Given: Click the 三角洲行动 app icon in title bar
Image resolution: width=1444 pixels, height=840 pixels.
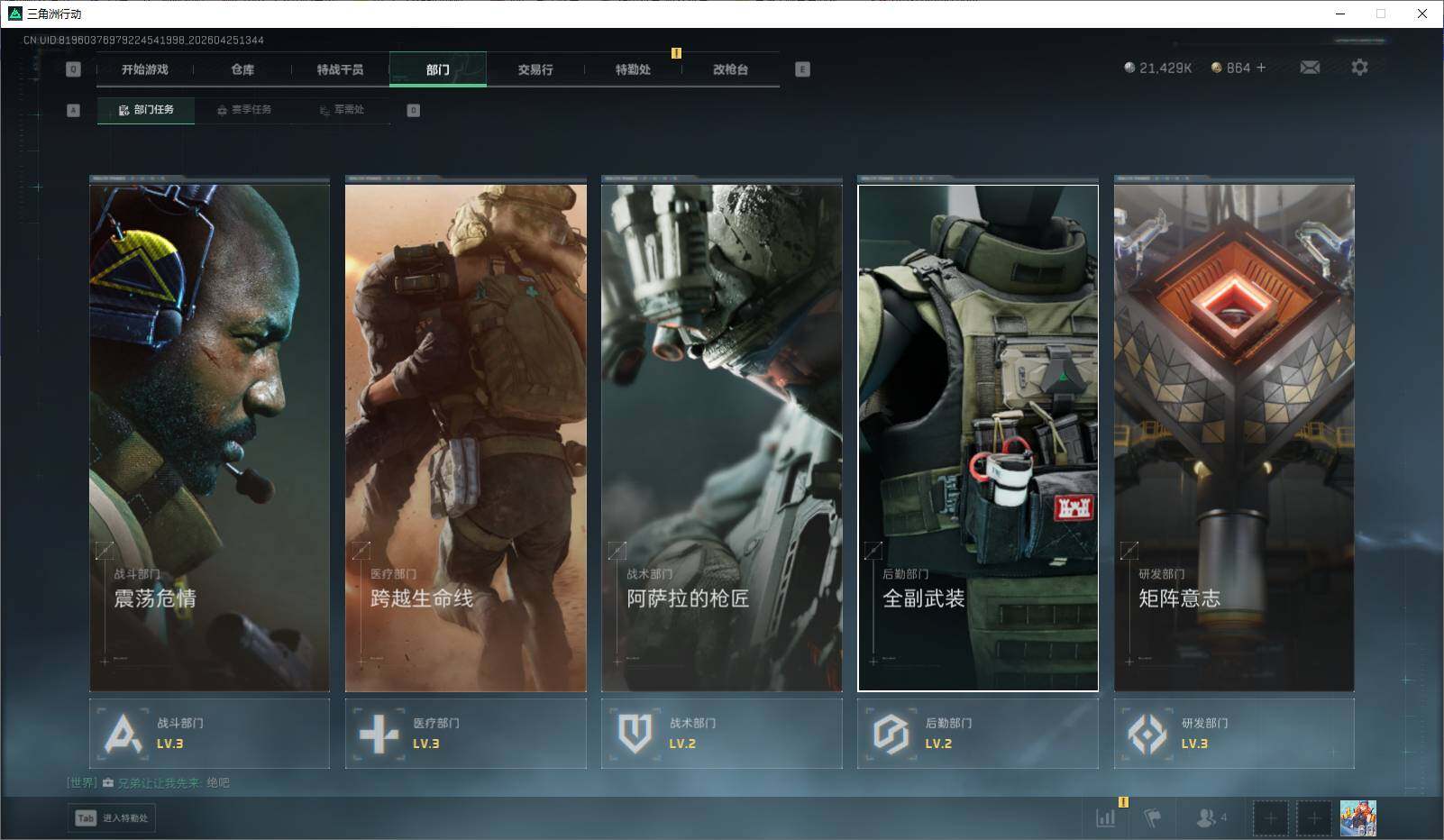Looking at the screenshot, I should [x=14, y=14].
